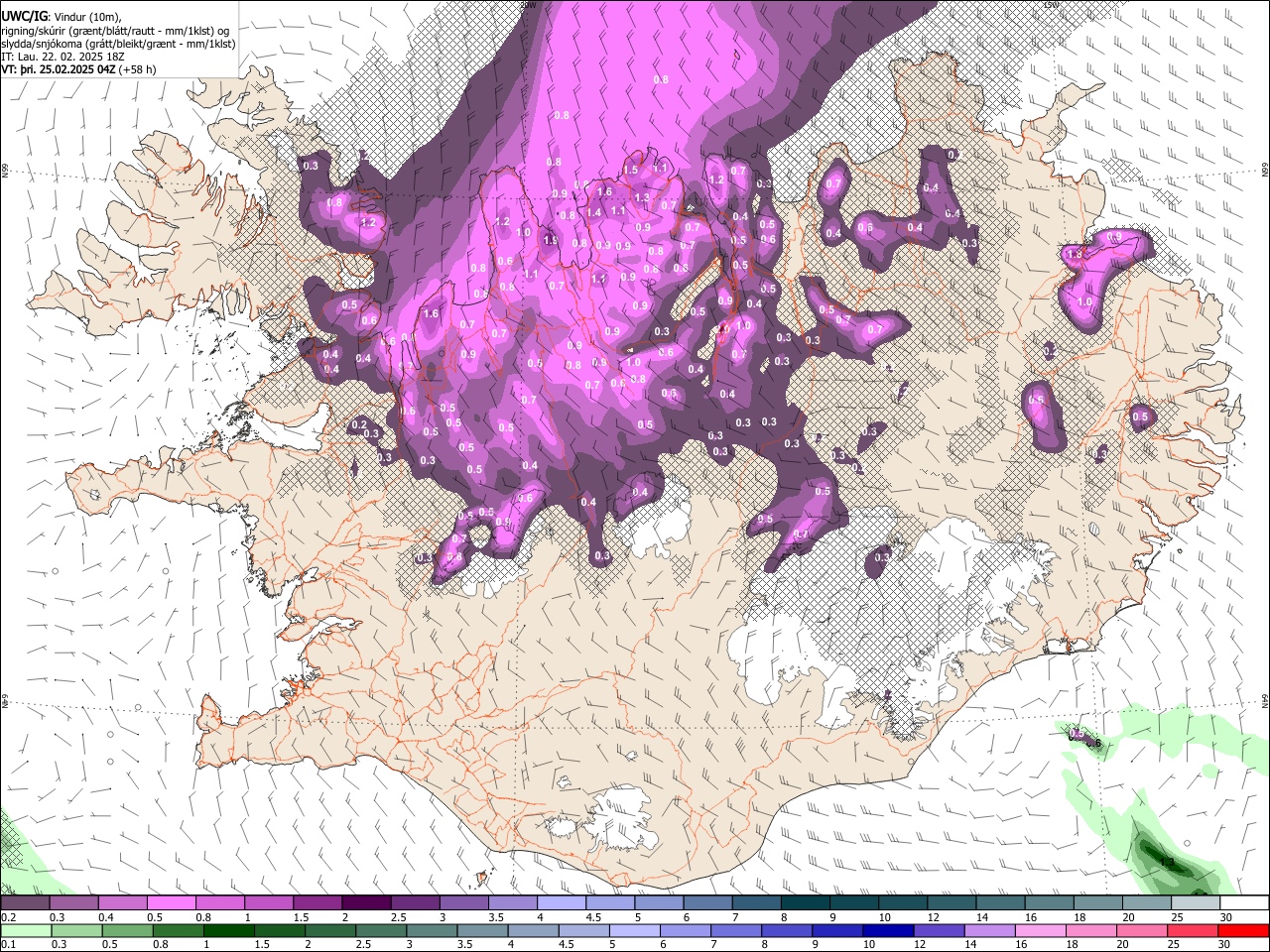Click the "VT: þri. 25.02.2025 04Z (+58 h)" line

[x=78, y=70]
